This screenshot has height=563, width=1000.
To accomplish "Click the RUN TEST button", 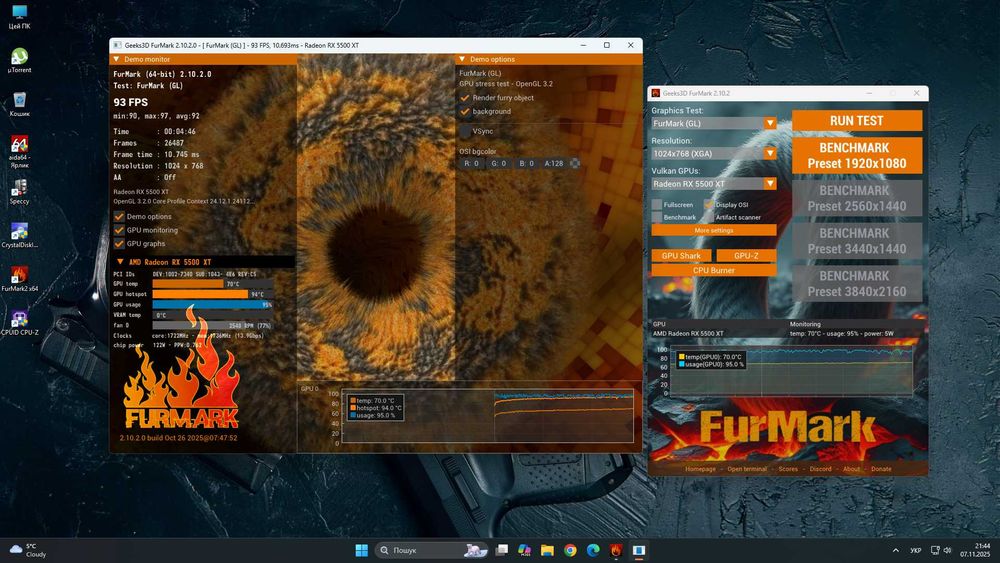I will [x=857, y=121].
